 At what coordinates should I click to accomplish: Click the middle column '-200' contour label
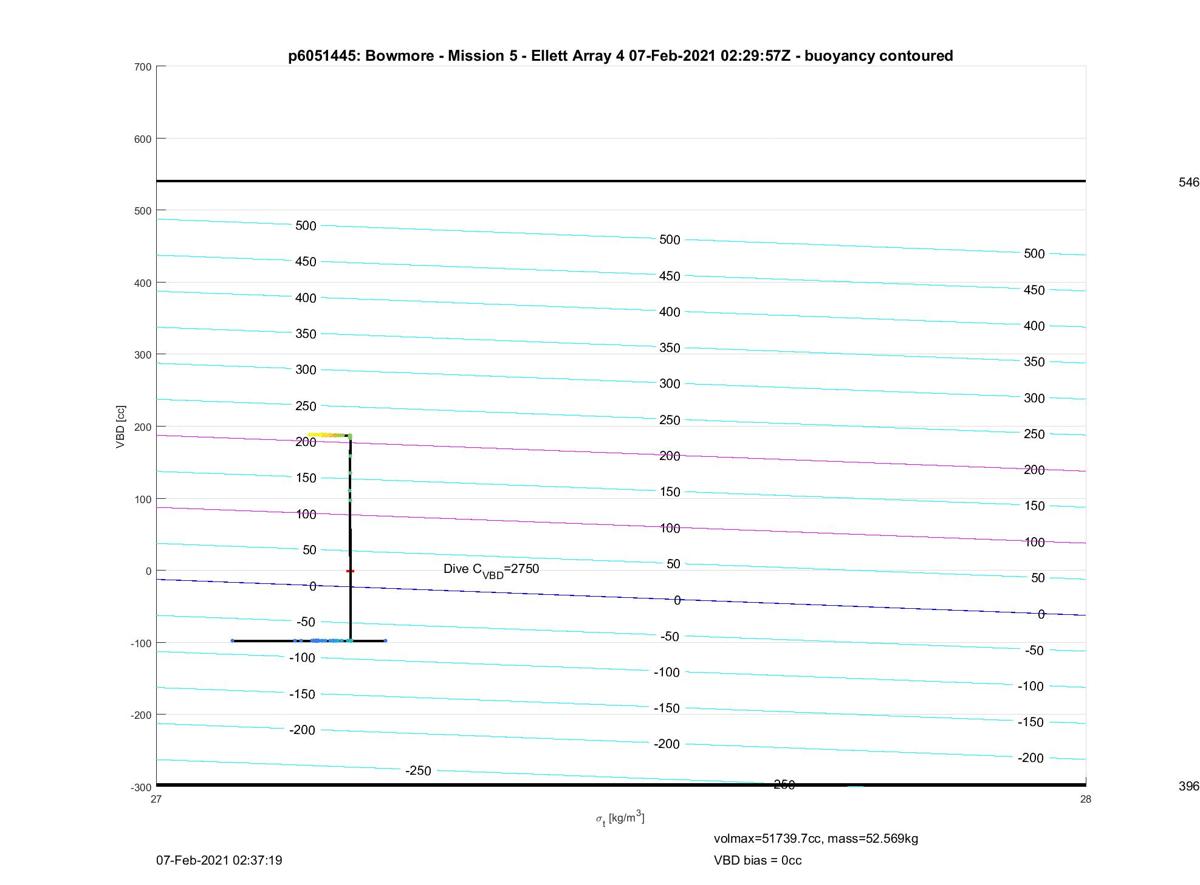point(667,744)
